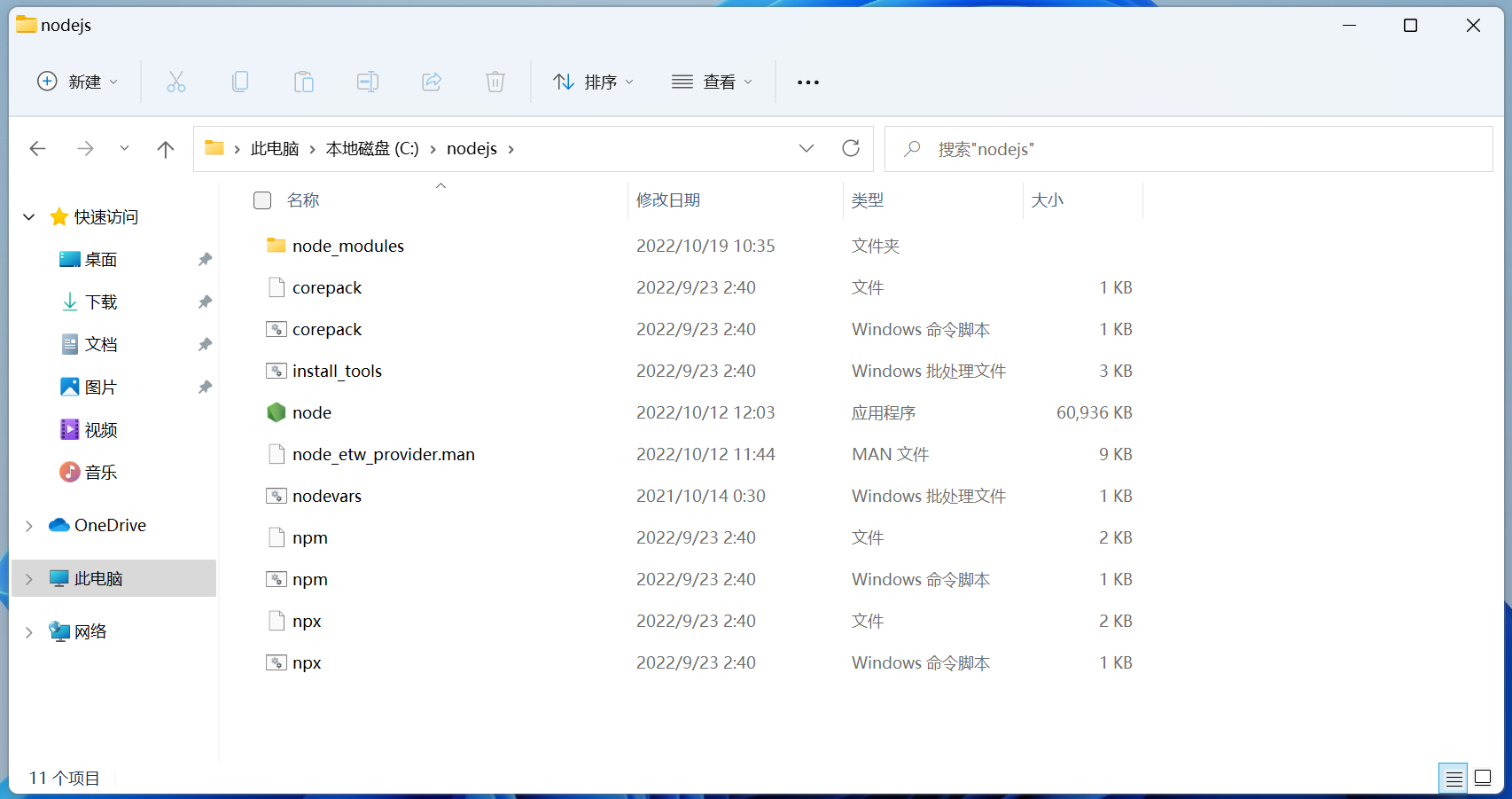Expand the OneDrive tree node
Screen dimensions: 1512x799
(x=29, y=526)
